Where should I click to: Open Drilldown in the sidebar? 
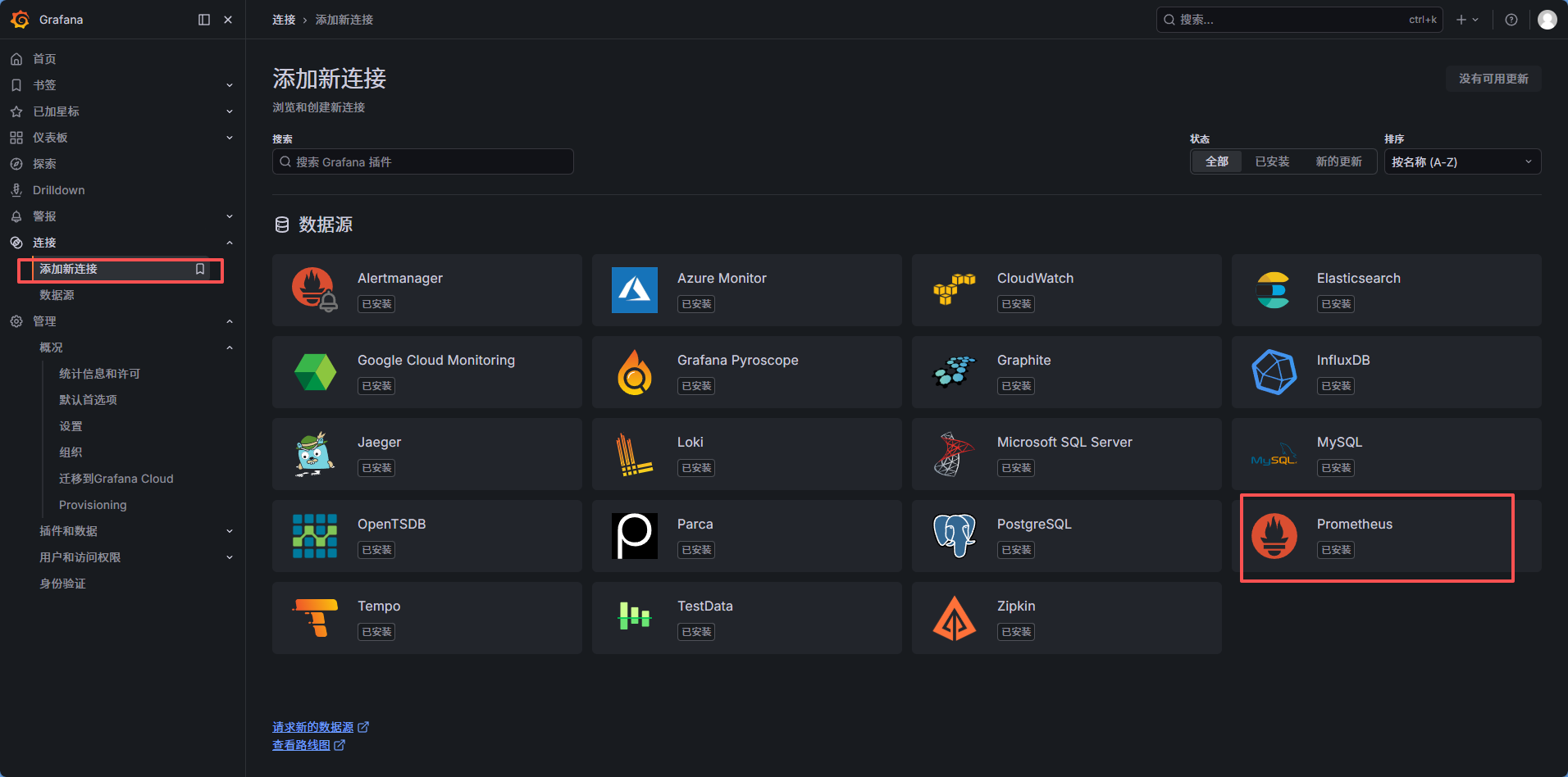click(x=59, y=190)
